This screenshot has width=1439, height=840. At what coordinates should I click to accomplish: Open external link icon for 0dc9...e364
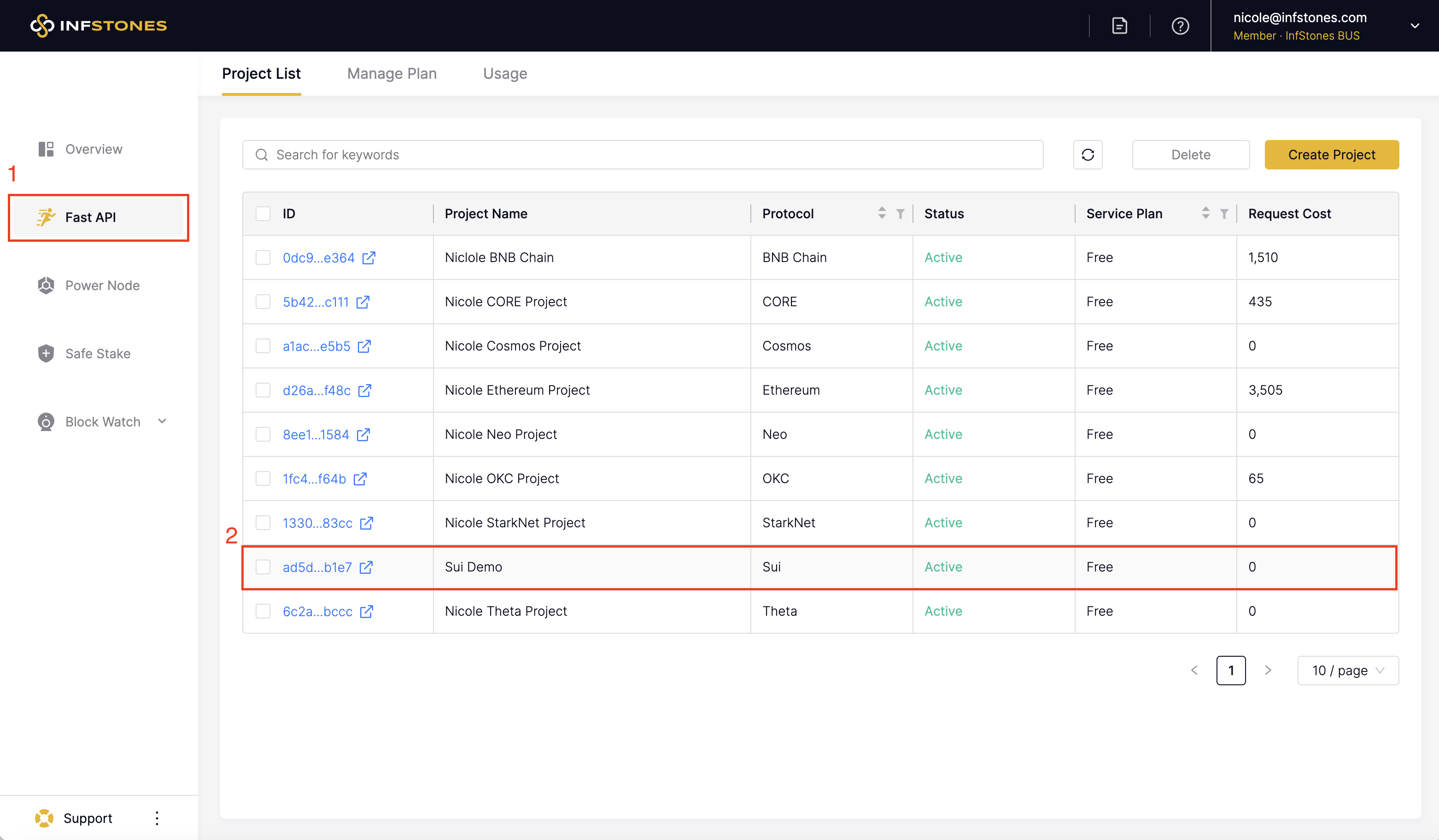(369, 257)
